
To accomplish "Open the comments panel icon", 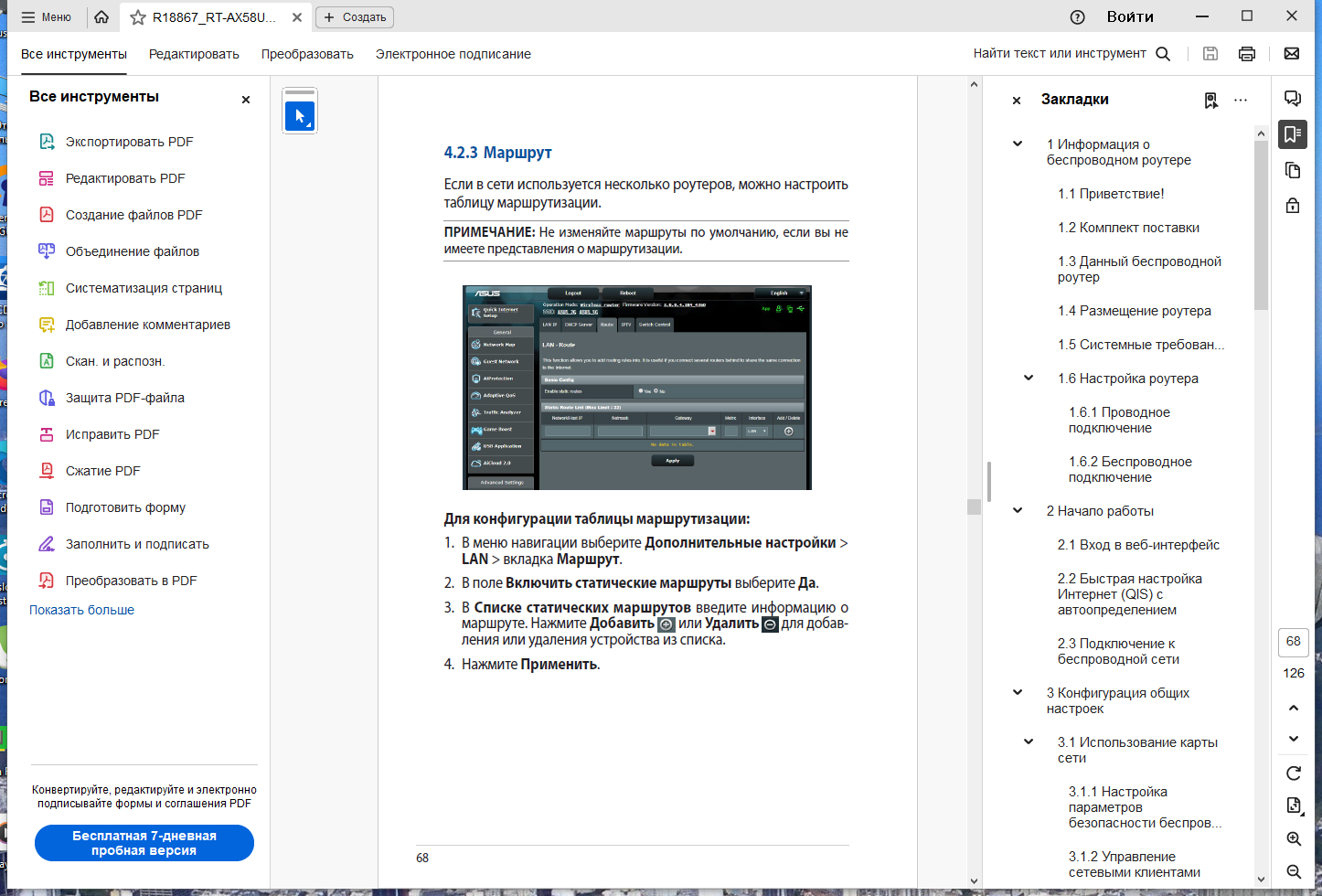I will tap(1293, 99).
